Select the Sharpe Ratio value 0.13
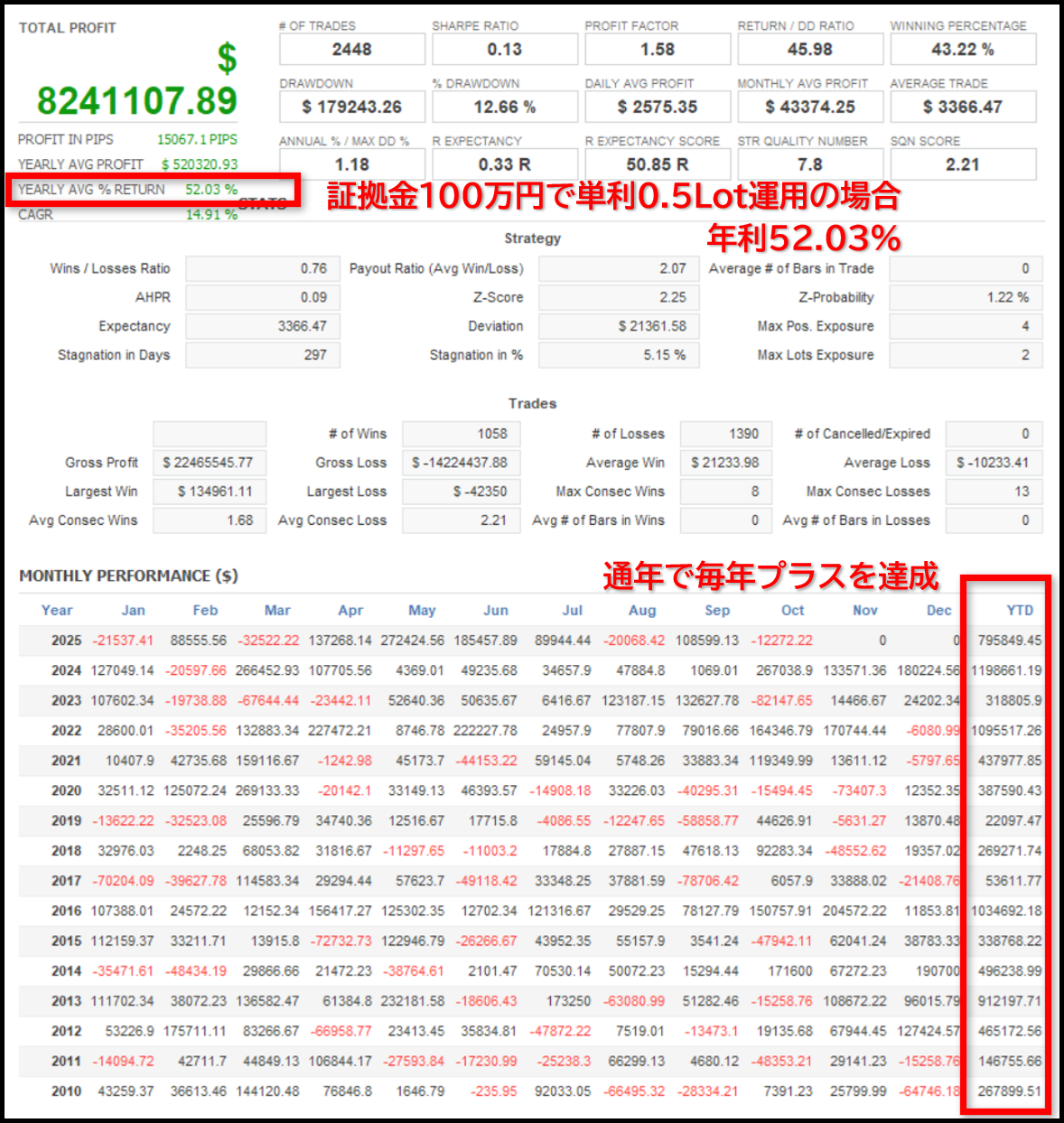 (x=505, y=50)
